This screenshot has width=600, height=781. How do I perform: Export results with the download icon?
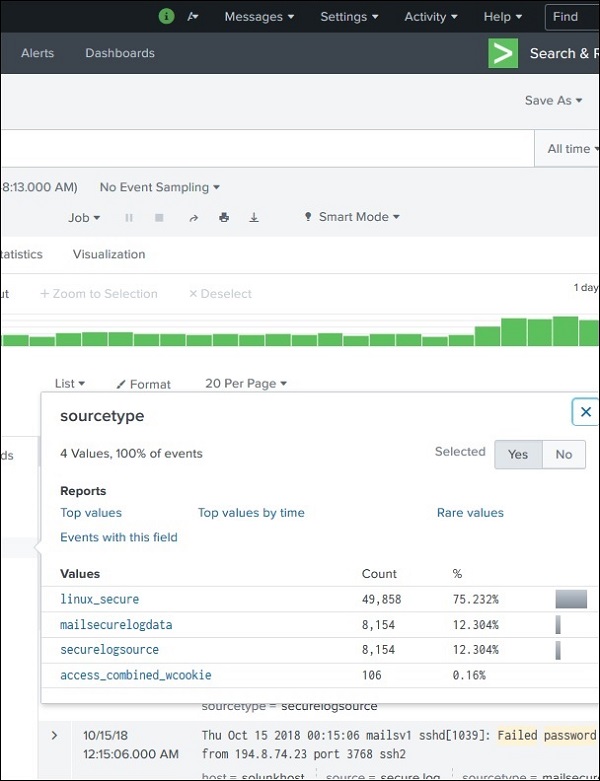[254, 217]
